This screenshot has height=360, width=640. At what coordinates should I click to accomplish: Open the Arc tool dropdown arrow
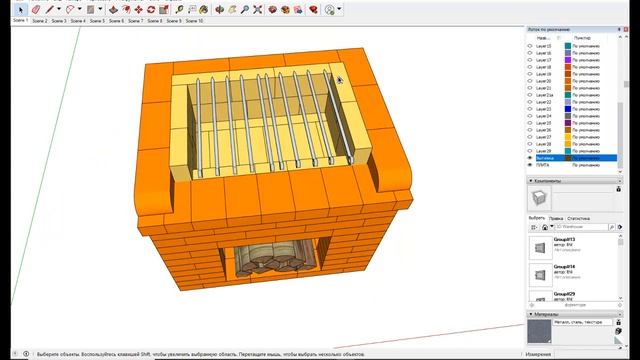(x=79, y=9)
